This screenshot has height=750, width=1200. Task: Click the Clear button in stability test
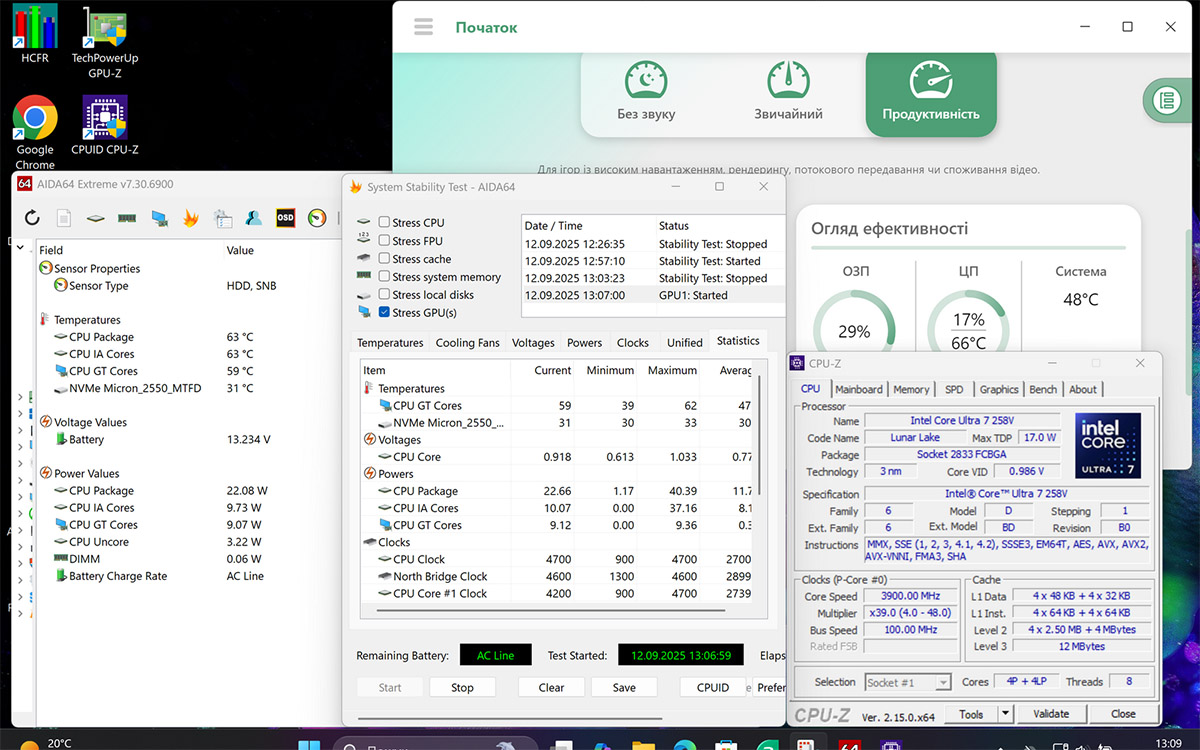click(551, 687)
